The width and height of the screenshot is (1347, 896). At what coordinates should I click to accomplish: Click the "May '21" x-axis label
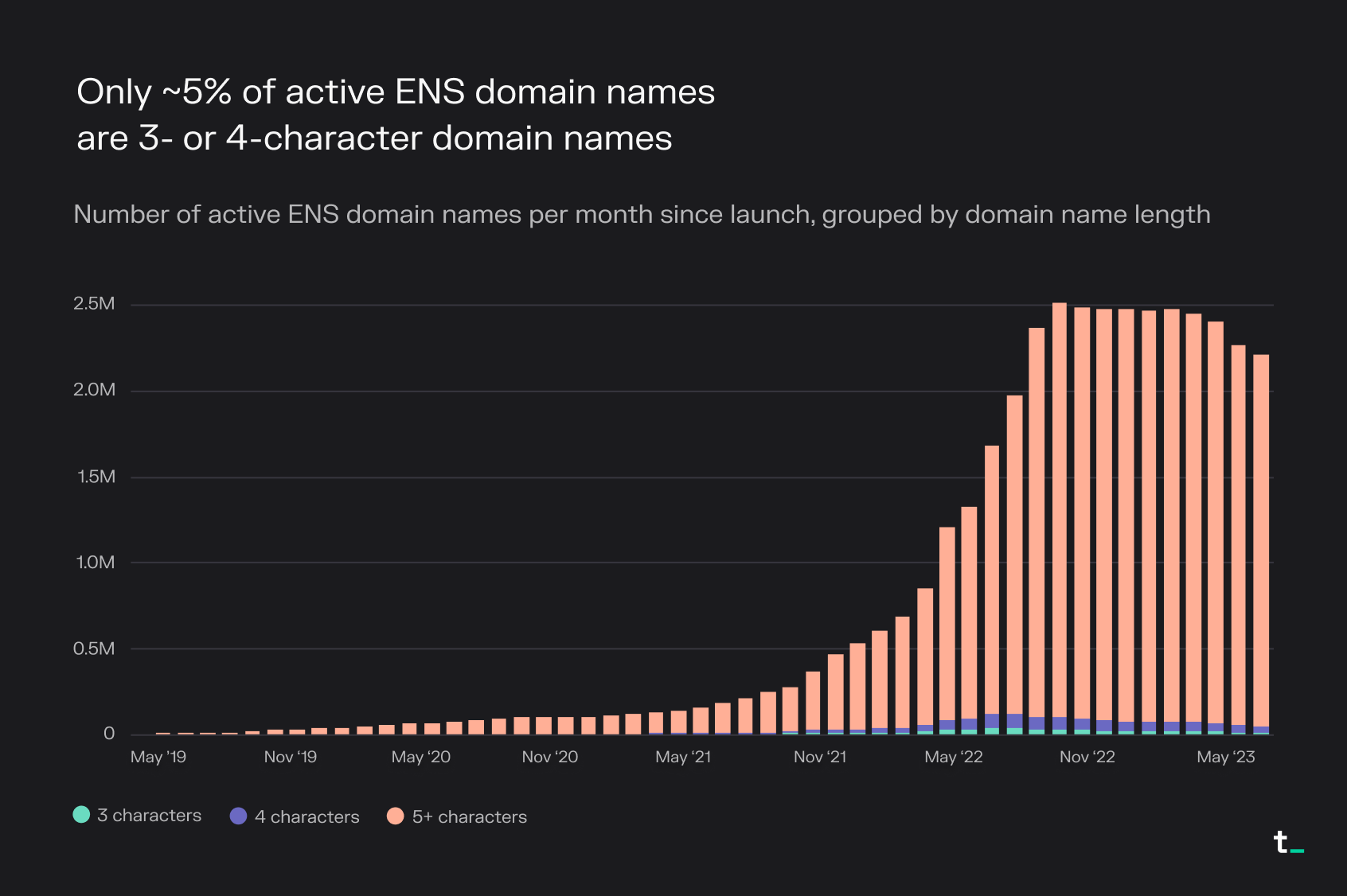click(683, 757)
